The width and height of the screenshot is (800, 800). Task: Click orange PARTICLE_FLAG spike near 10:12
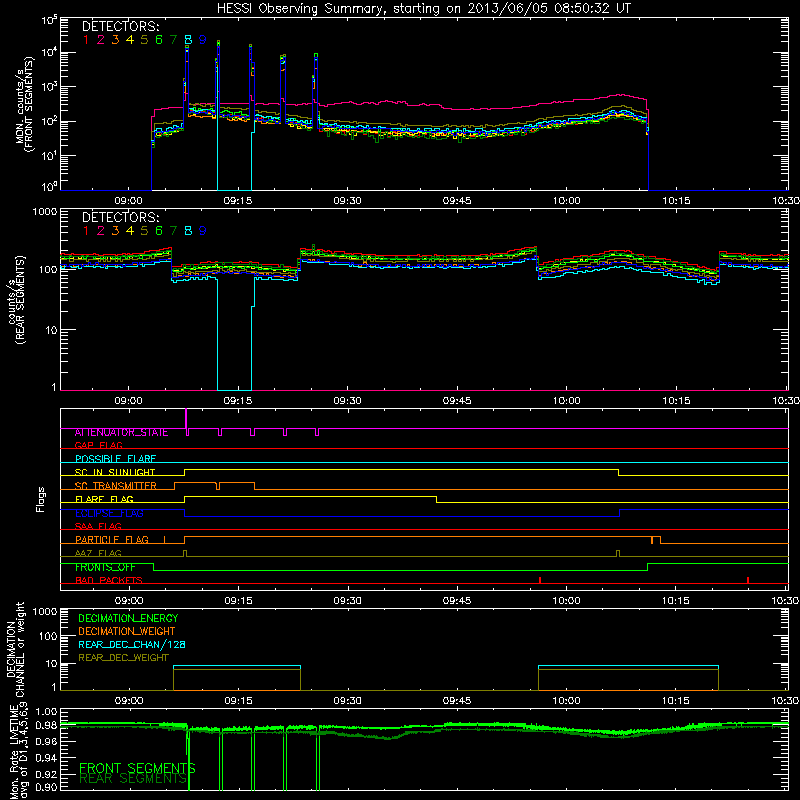(x=652, y=540)
